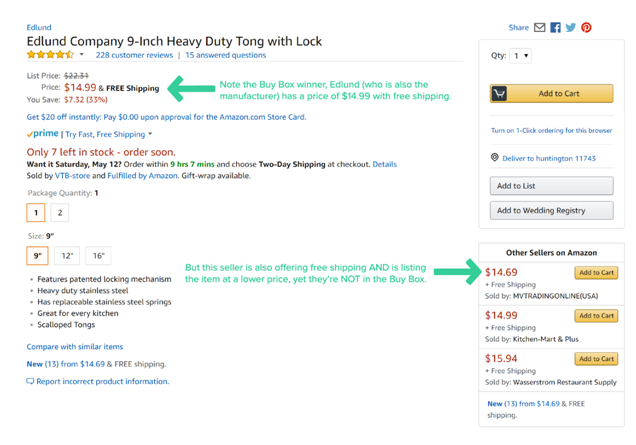Share this product on Twitter
The height and width of the screenshot is (445, 636).
(570, 28)
